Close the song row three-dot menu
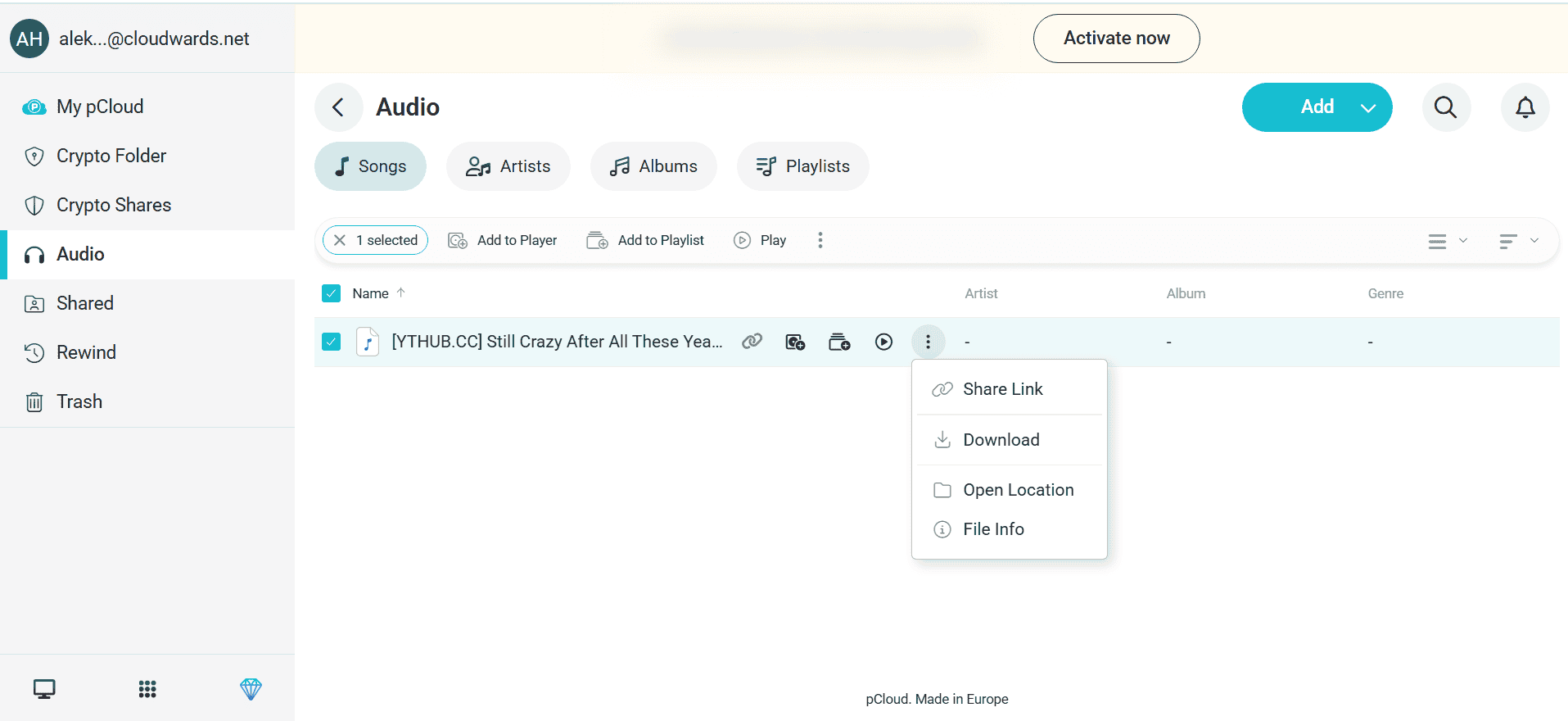Screen dimensions: 1568x721 (928, 342)
